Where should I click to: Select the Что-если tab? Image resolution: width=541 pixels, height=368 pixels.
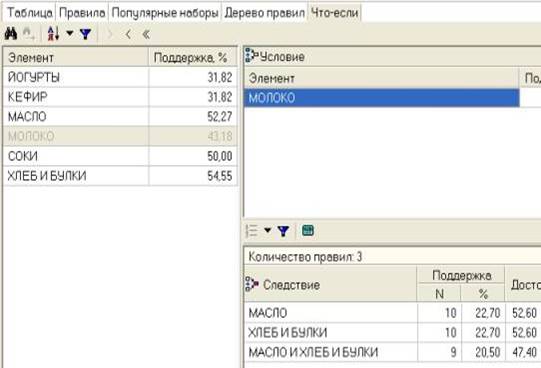pos(334,13)
